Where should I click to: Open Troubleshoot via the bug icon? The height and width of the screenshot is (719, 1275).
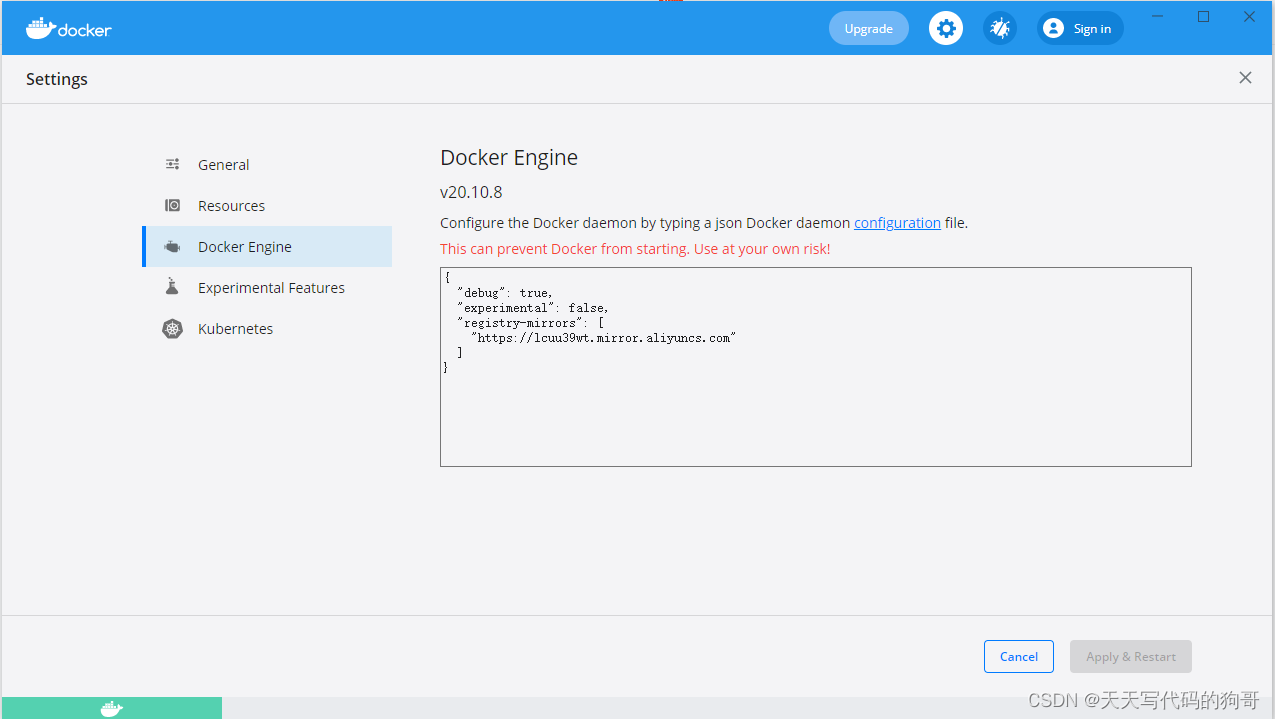coord(1000,28)
